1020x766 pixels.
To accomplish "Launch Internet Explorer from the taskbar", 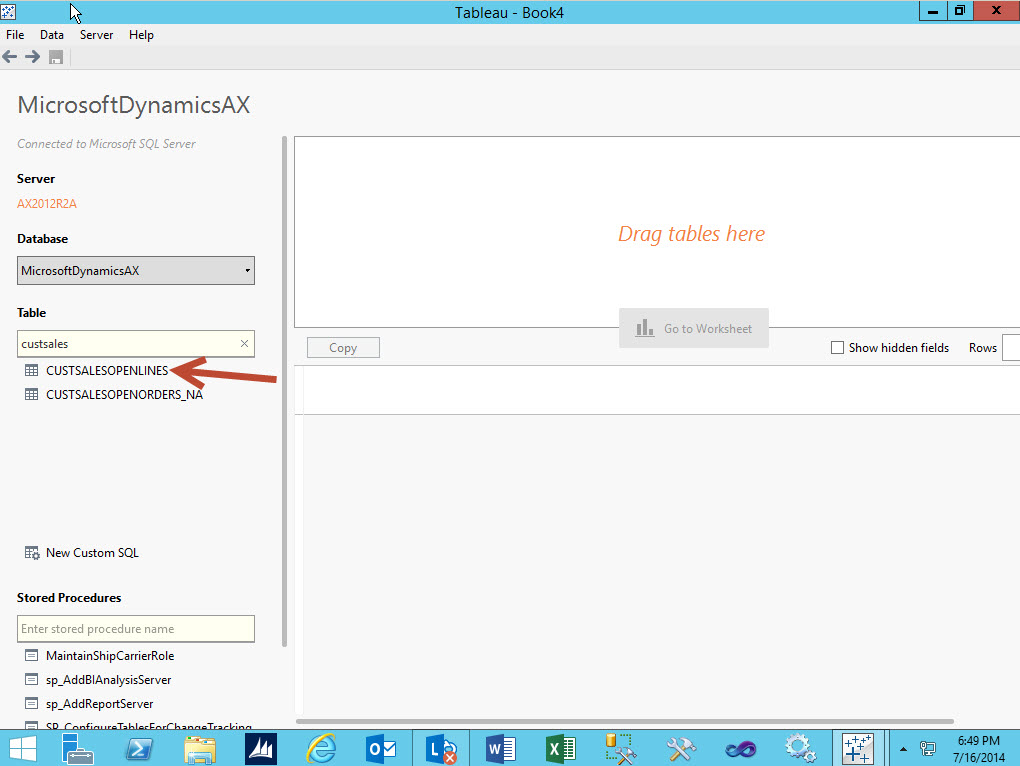I will (x=321, y=748).
